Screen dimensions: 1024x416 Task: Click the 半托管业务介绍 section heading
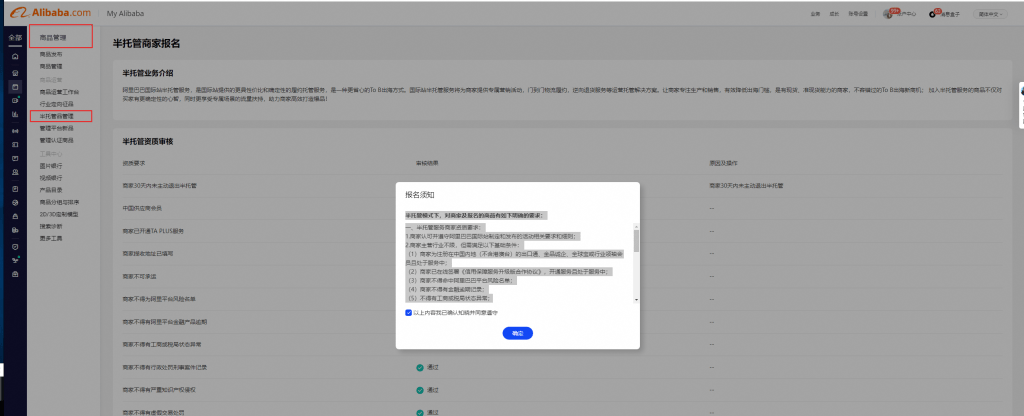click(x=148, y=72)
